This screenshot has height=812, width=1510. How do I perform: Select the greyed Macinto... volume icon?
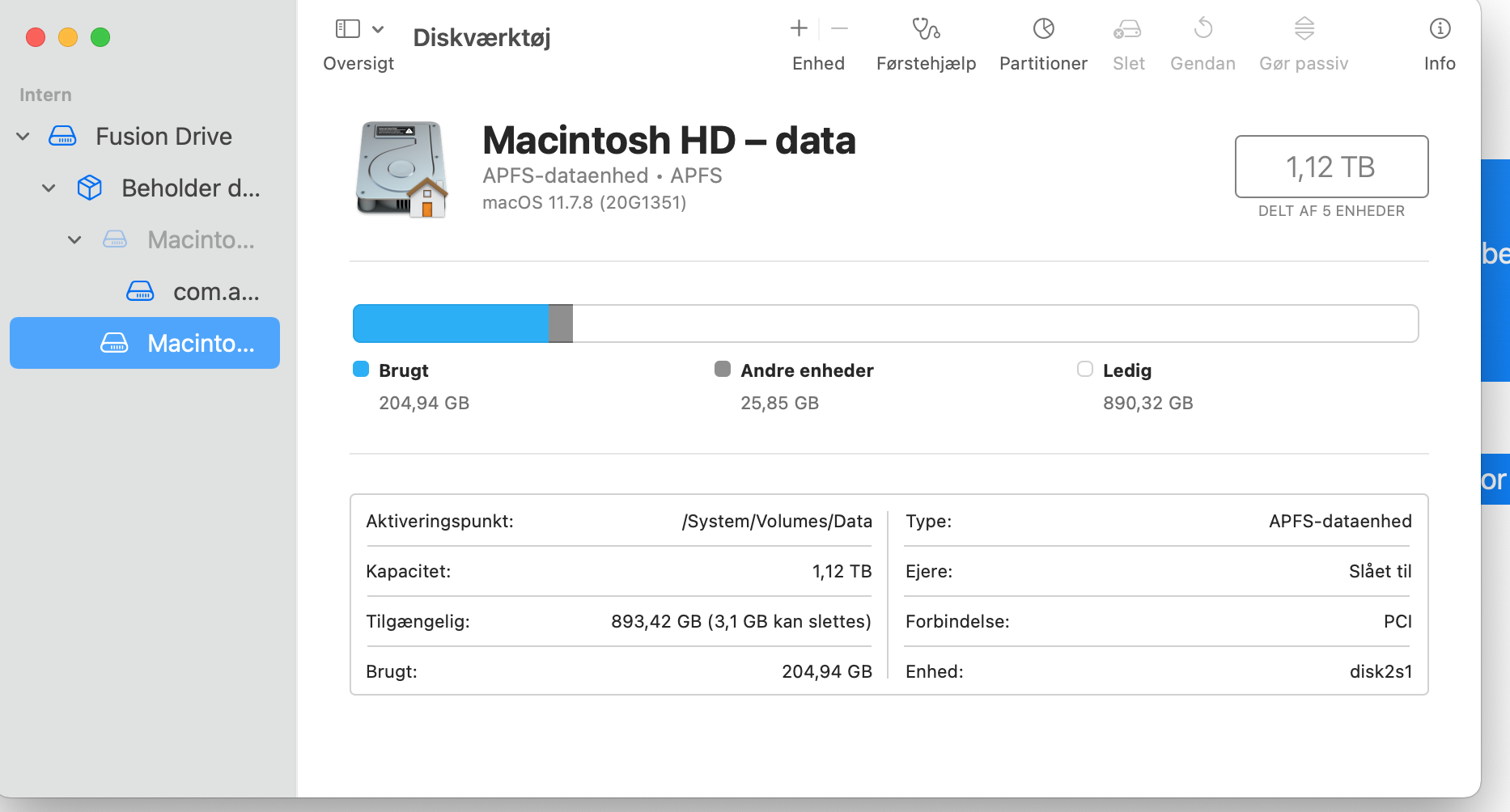pos(115,239)
